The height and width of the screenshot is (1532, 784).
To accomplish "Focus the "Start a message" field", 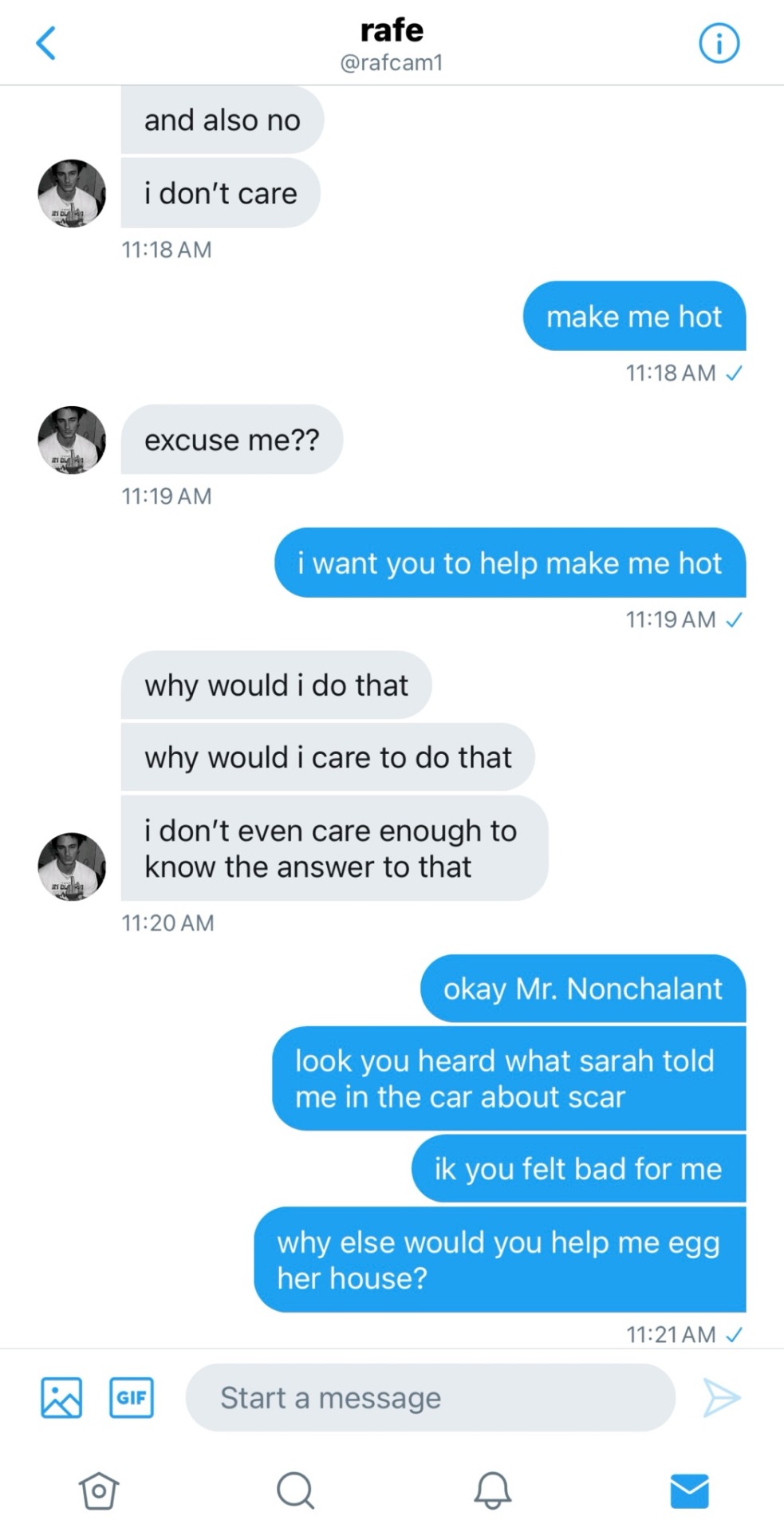I will coord(430,1397).
